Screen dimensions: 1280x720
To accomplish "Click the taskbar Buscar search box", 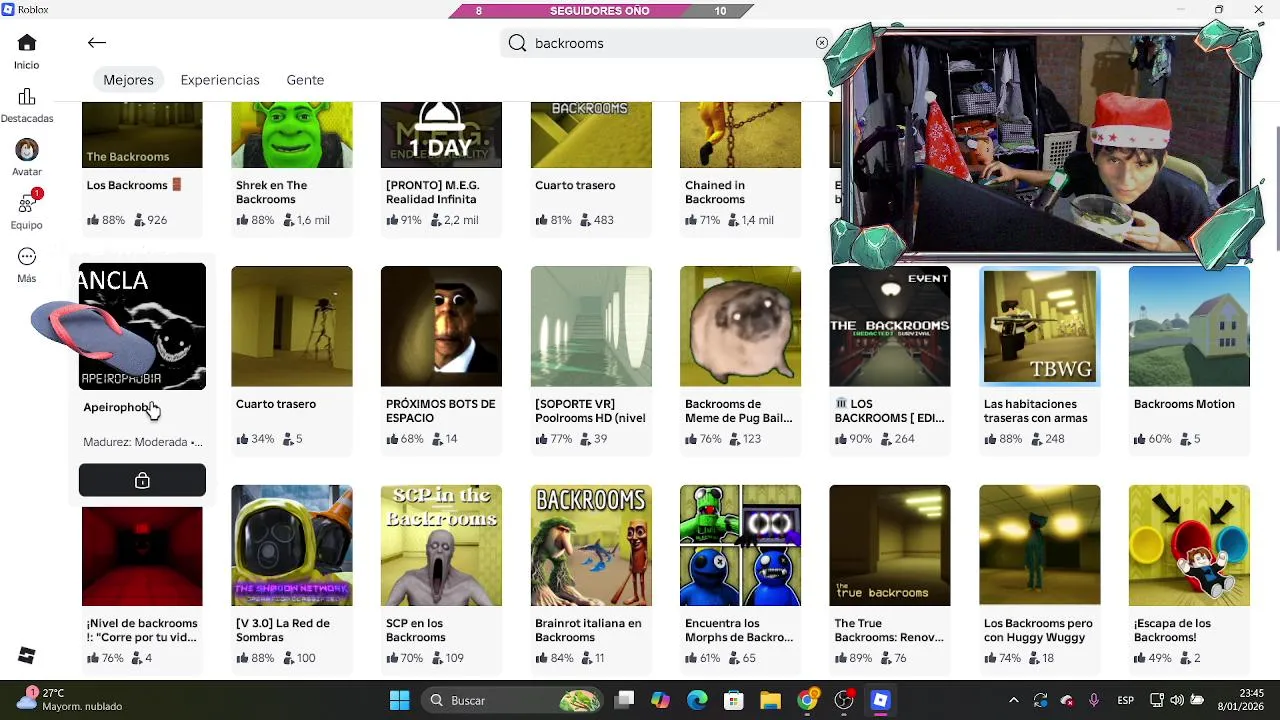I will [510, 700].
